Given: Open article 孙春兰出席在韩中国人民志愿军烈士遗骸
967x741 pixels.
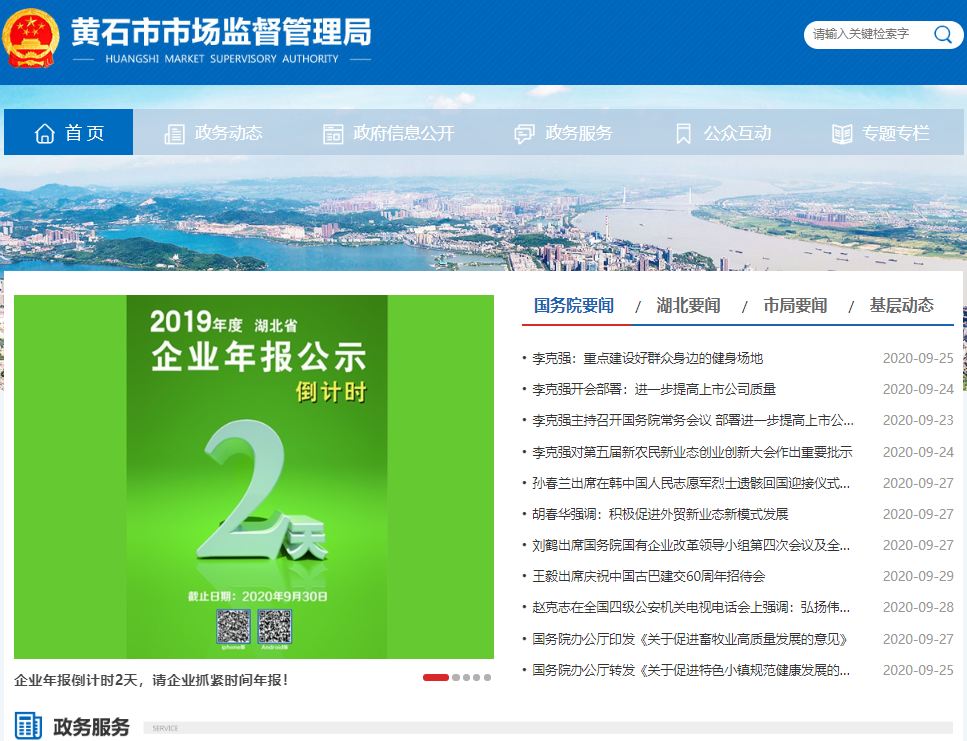Looking at the screenshot, I should [691, 483].
